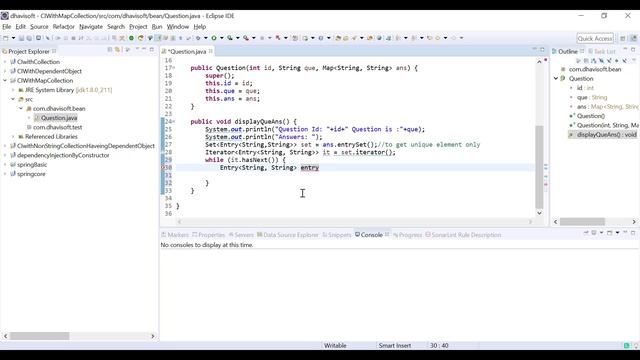Maximize the Console panel
The height and width of the screenshot is (360, 640).
tap(633, 232)
